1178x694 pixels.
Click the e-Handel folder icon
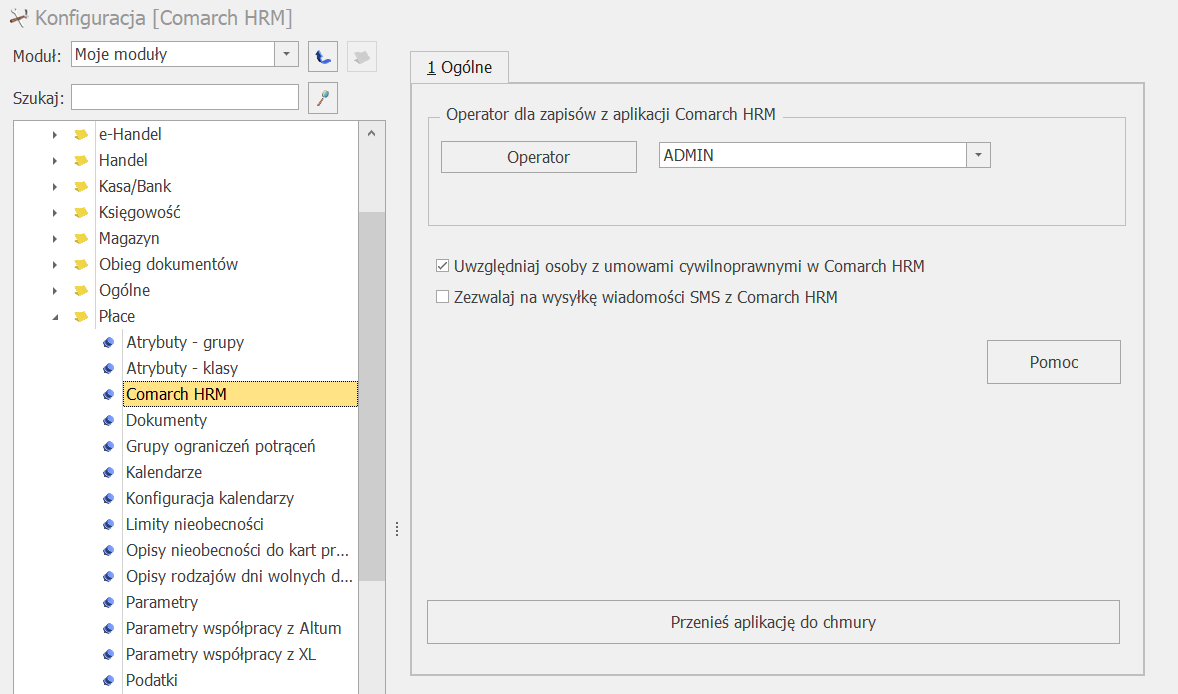click(x=81, y=134)
